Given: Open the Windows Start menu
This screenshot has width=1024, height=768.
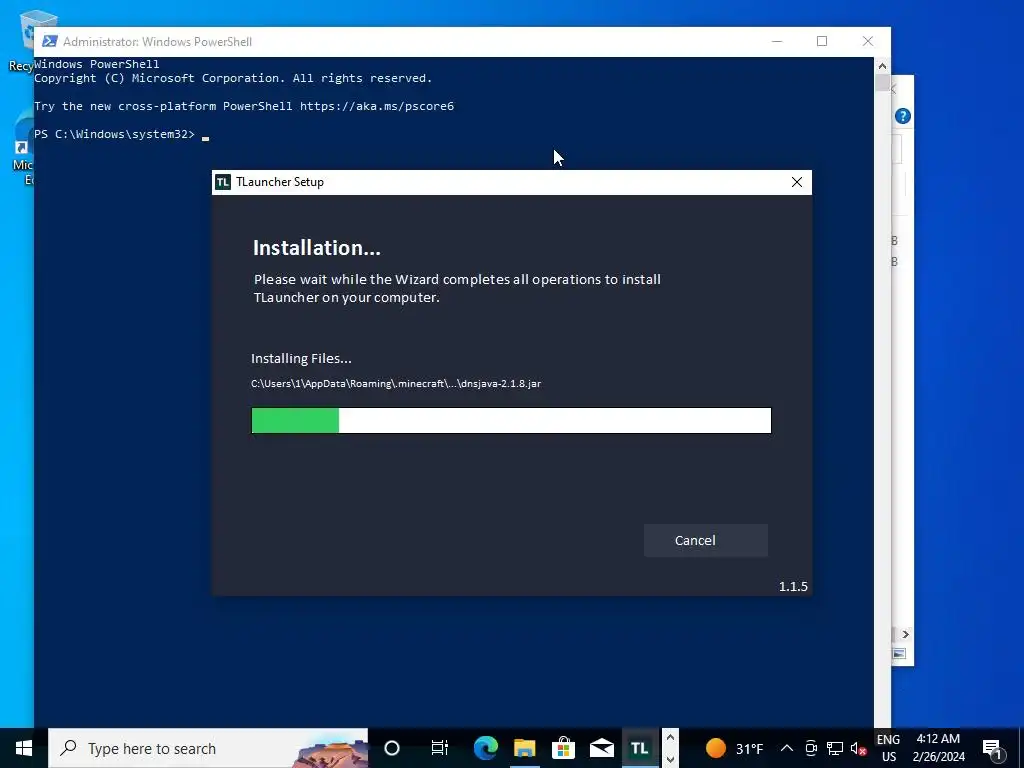Looking at the screenshot, I should coord(24,748).
